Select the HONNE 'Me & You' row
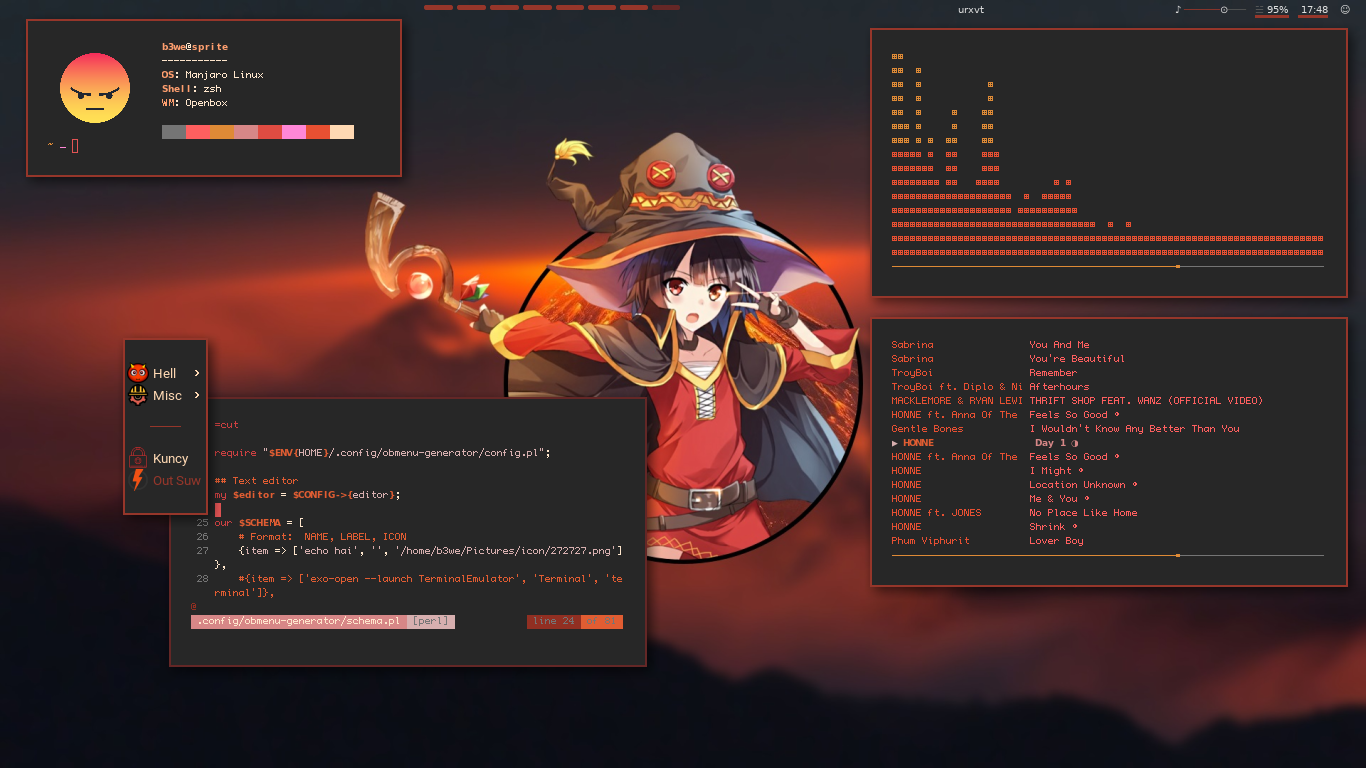Screen dimensions: 1366x768 click(1107, 499)
